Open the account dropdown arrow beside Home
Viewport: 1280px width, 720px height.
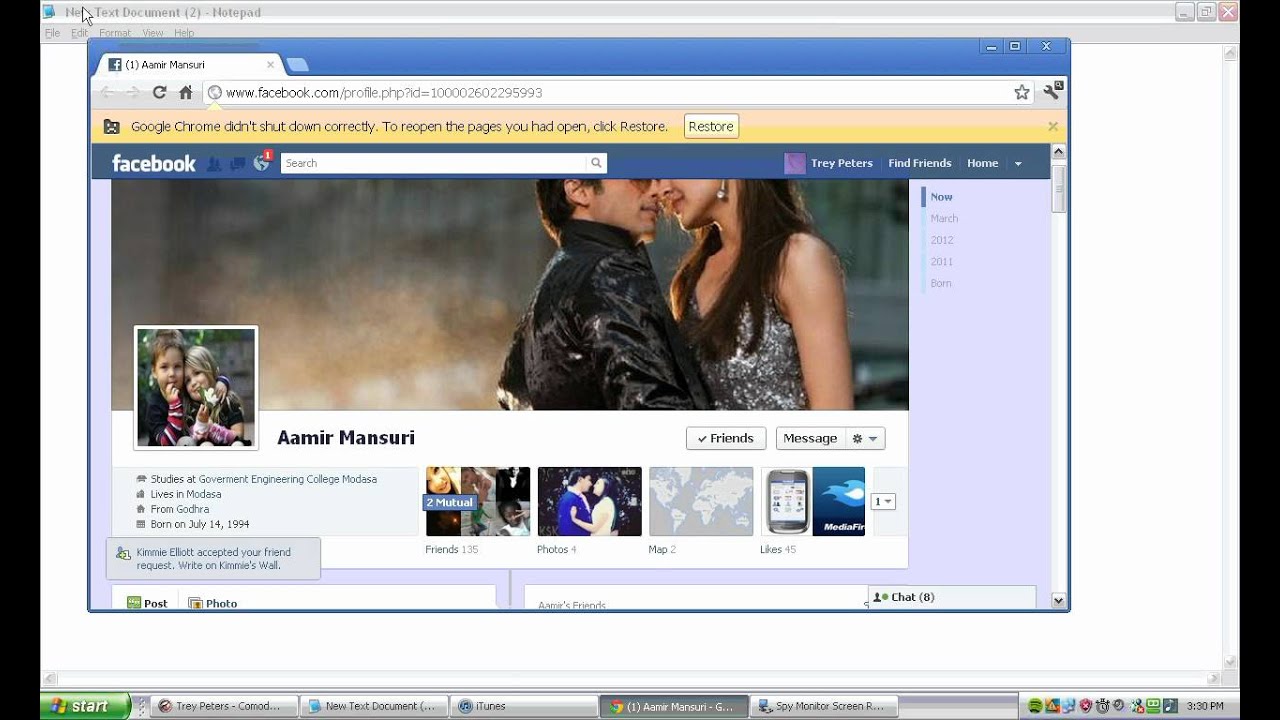[1018, 164]
